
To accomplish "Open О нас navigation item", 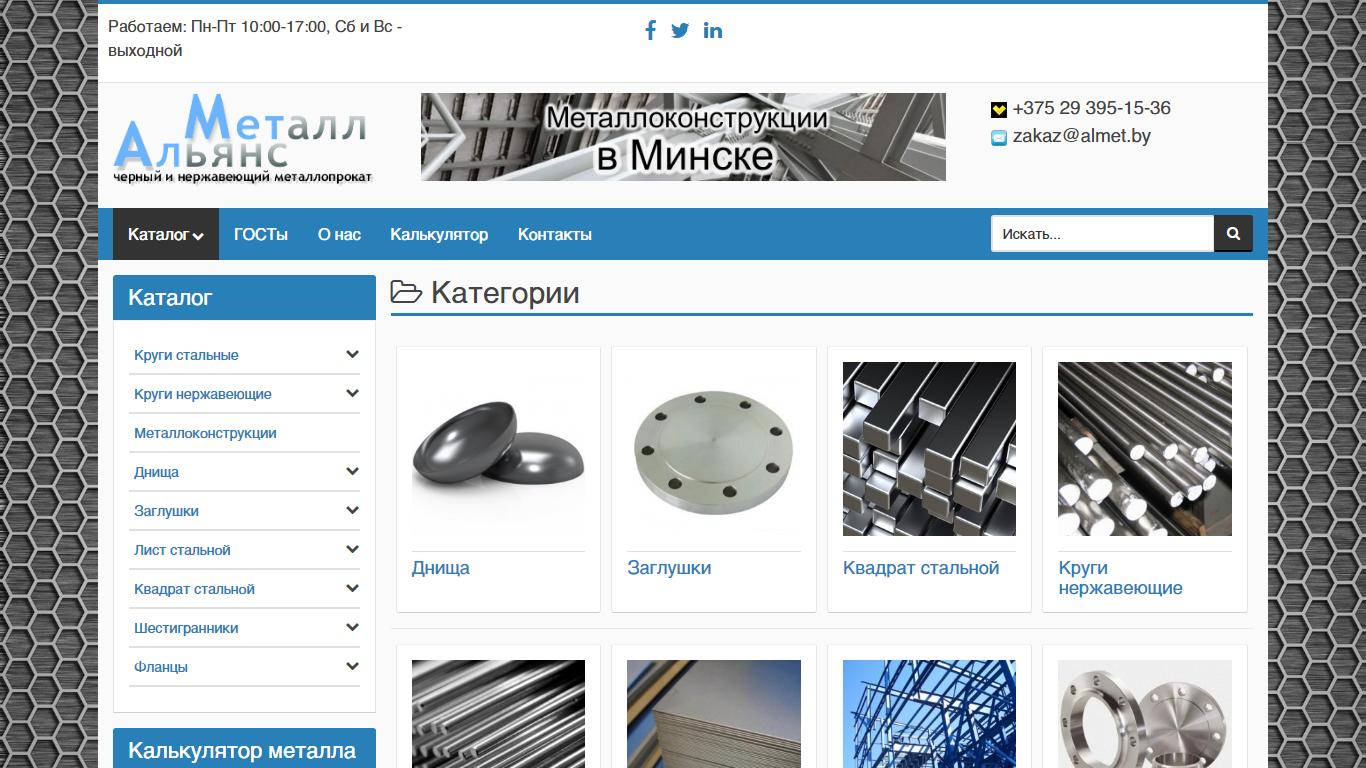I will [339, 234].
